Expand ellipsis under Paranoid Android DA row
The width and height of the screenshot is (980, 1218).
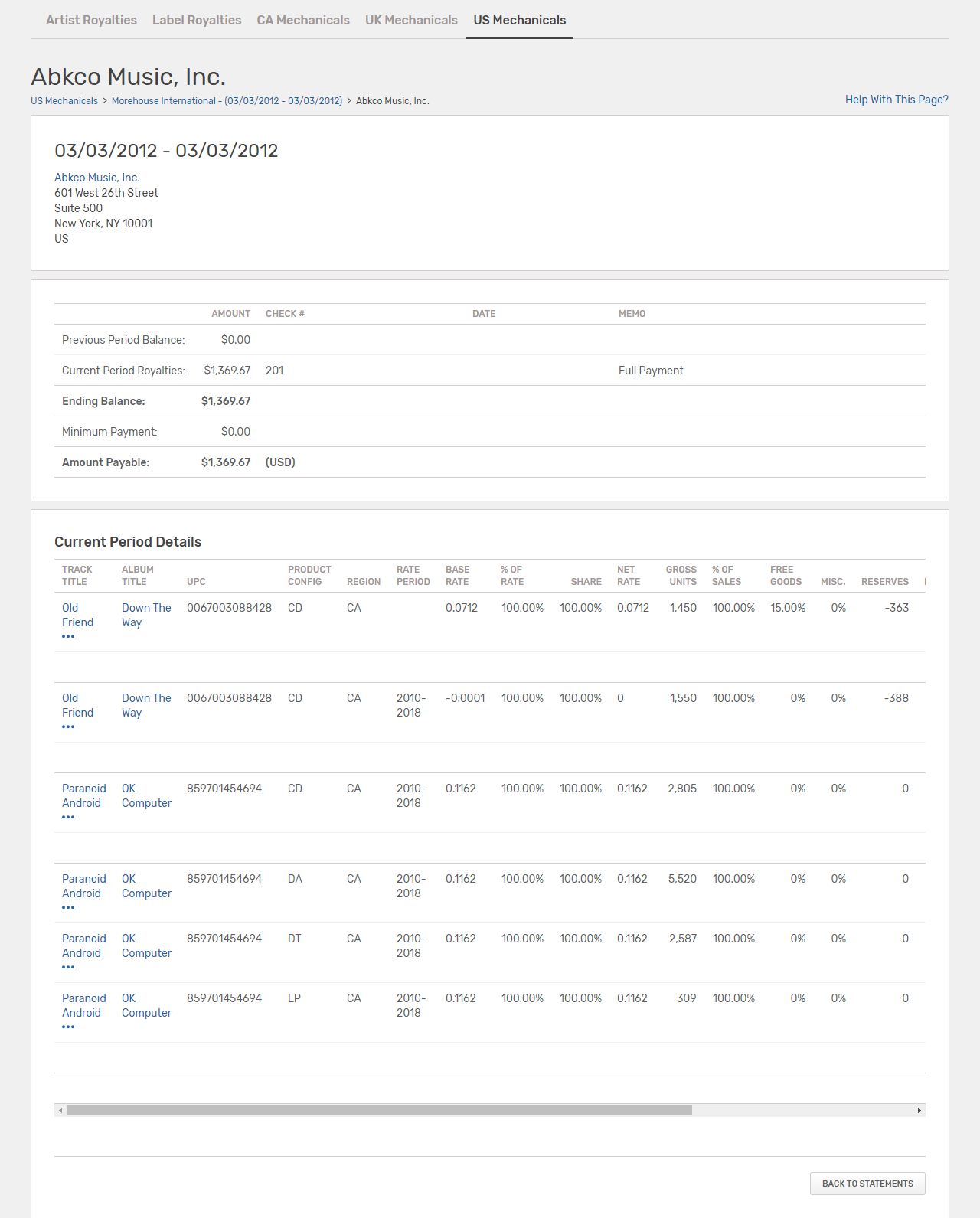[68, 908]
